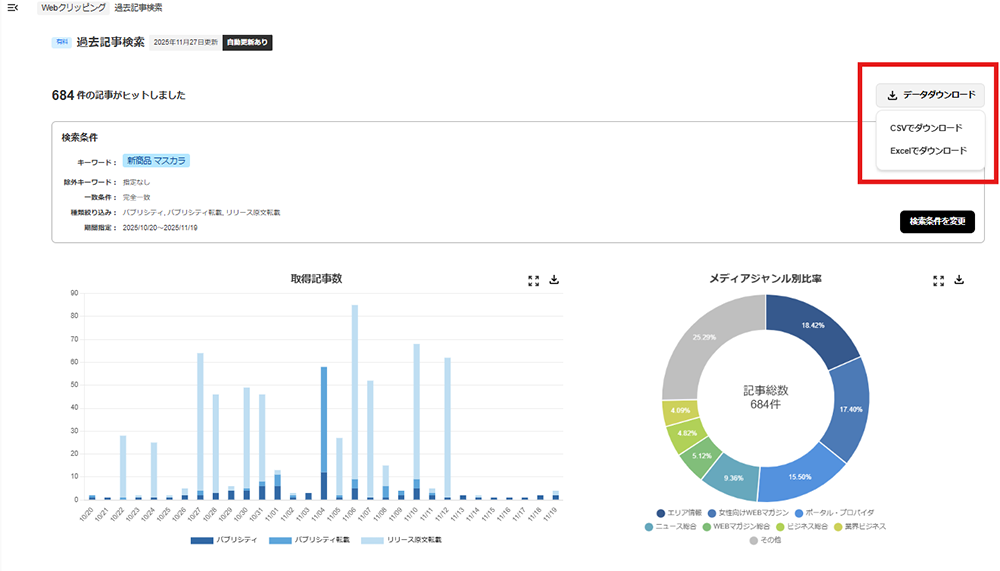This screenshot has width=1000, height=571.
Task: Open Webクリッピング breadcrumb link
Action: 73,8
